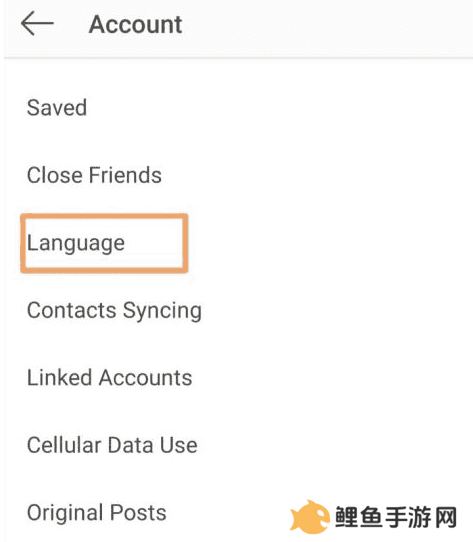This screenshot has height=542, width=473.
Task: Manage the Close Friends list entry
Action: point(94,175)
